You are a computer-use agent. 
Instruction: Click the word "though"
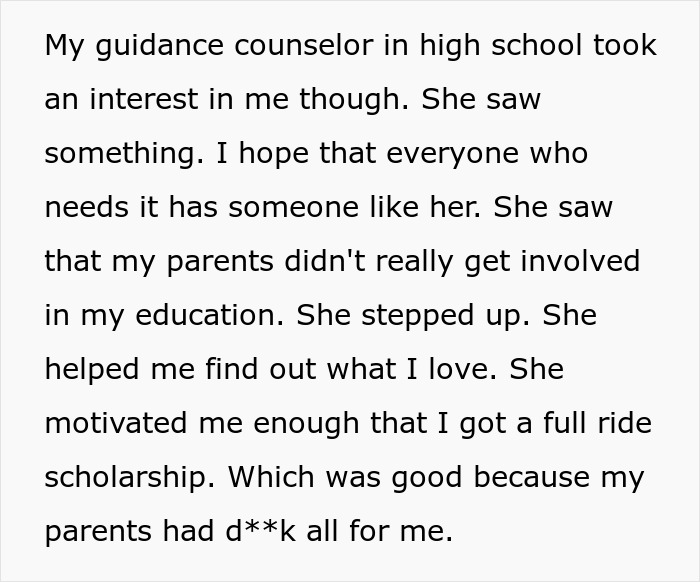[x=356, y=101]
